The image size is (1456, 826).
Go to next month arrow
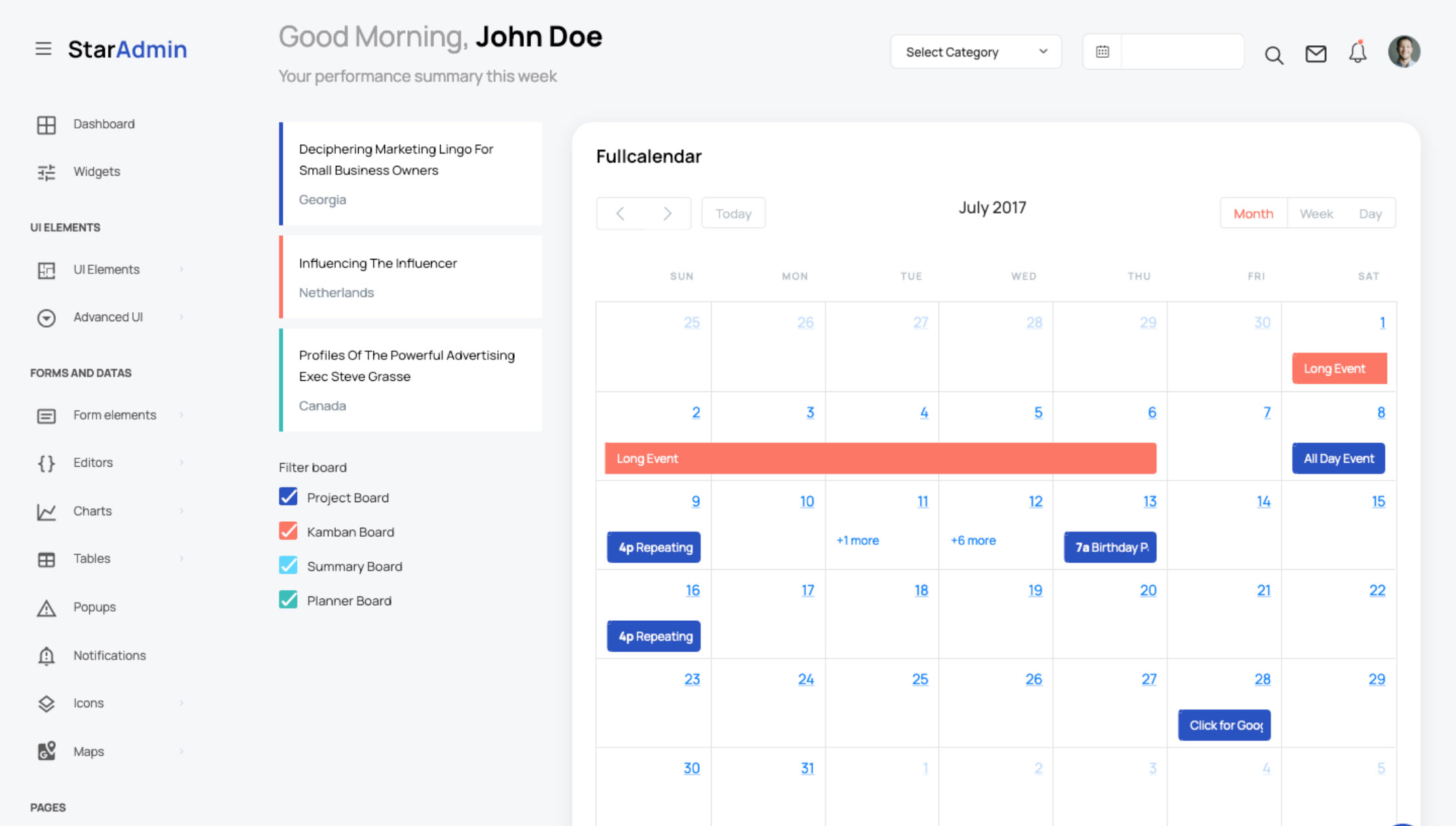point(667,214)
